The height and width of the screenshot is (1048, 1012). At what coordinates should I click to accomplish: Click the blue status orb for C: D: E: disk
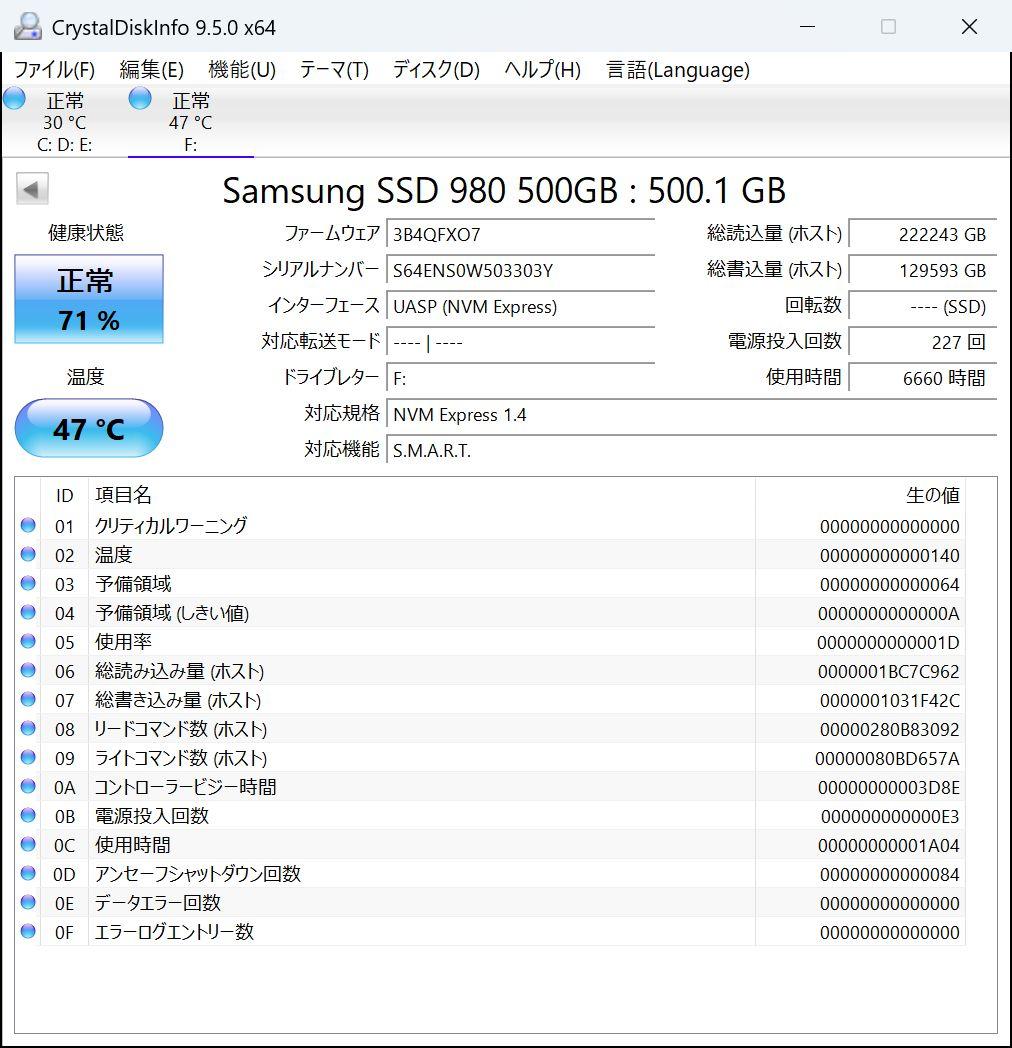(14, 98)
